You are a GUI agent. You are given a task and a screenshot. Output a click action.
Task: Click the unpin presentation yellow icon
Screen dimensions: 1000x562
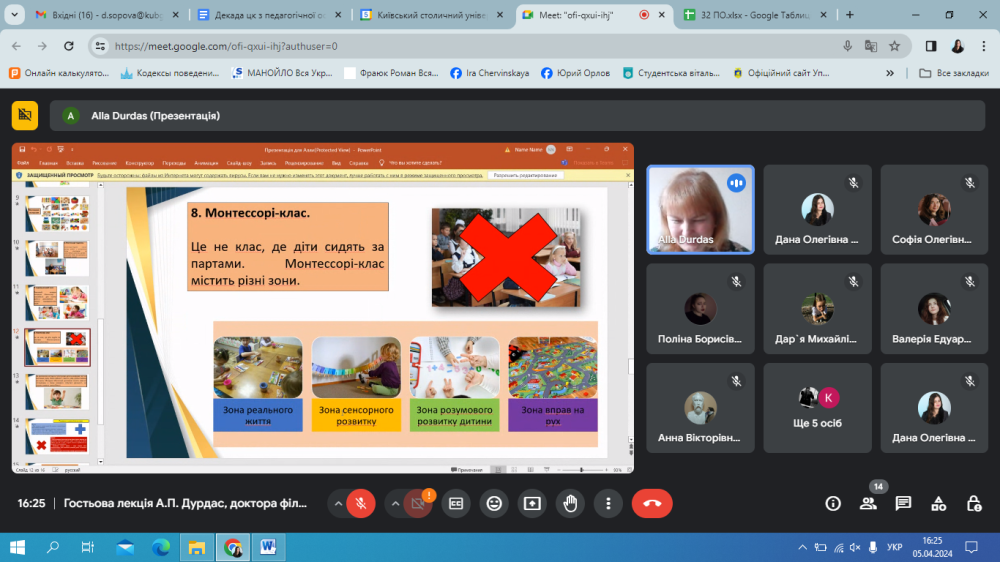click(x=25, y=115)
